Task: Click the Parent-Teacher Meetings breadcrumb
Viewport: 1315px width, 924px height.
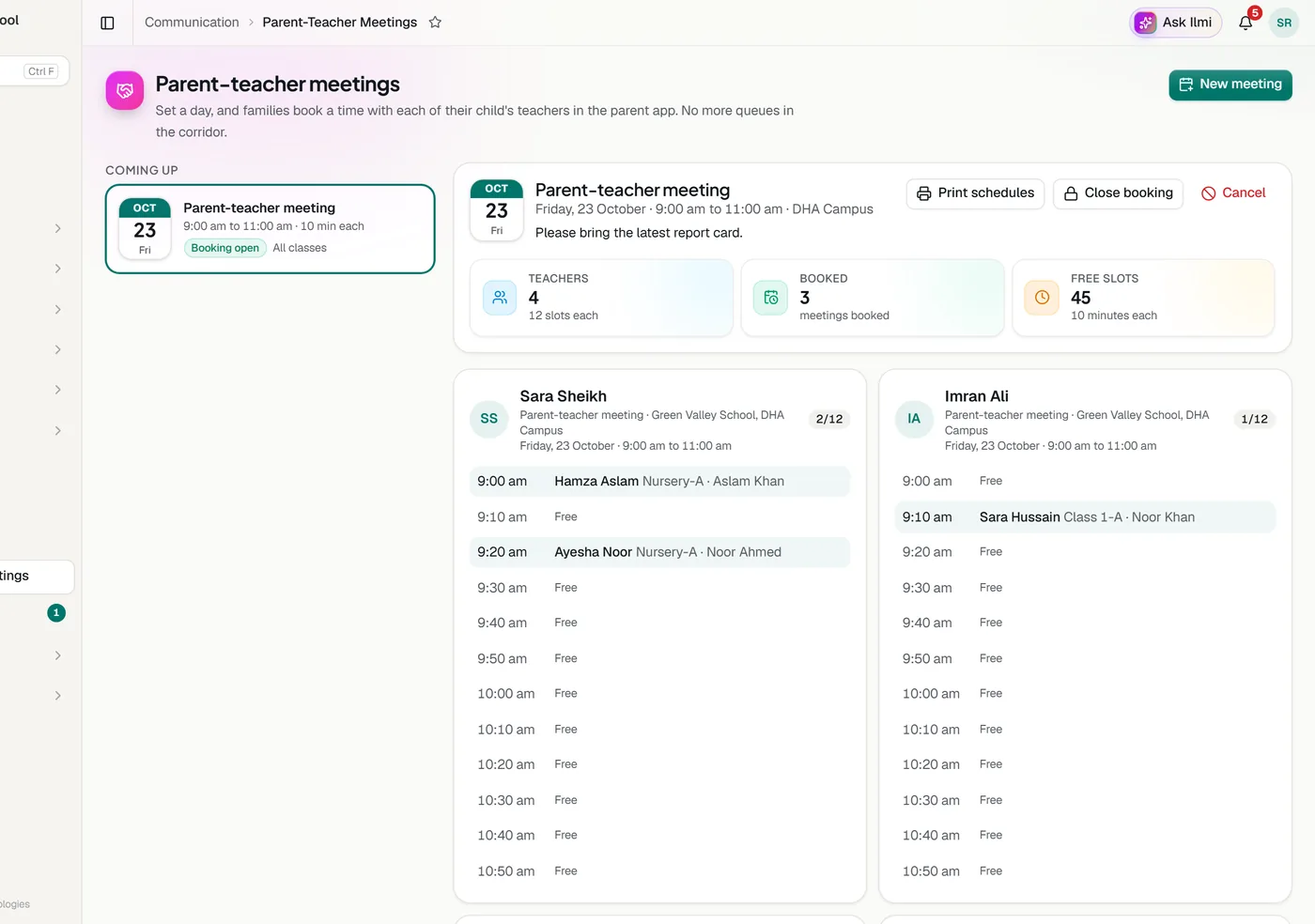Action: coord(340,23)
